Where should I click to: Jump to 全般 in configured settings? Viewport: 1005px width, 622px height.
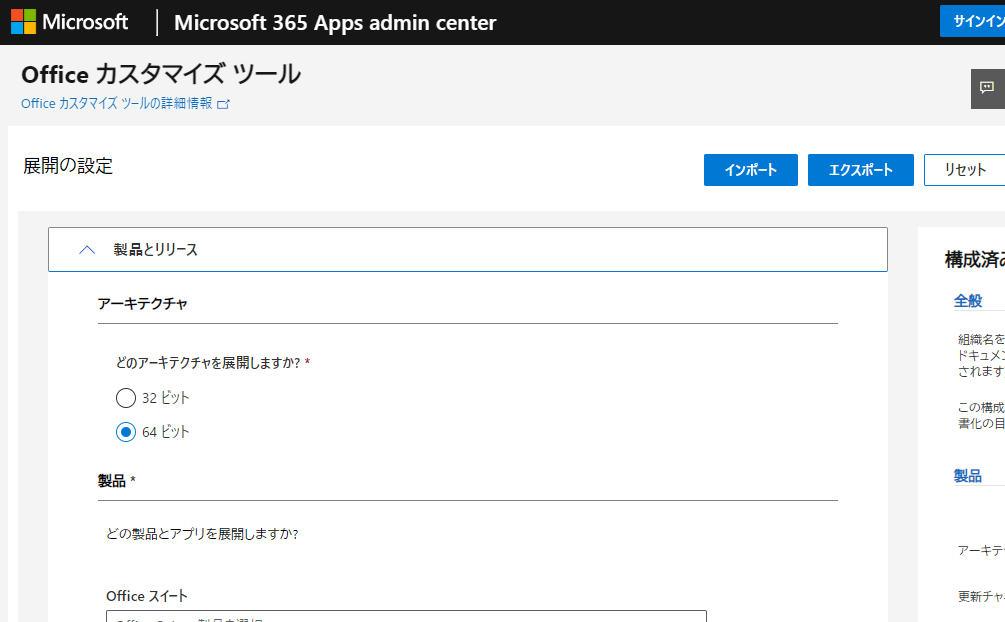pyautogui.click(x=968, y=301)
